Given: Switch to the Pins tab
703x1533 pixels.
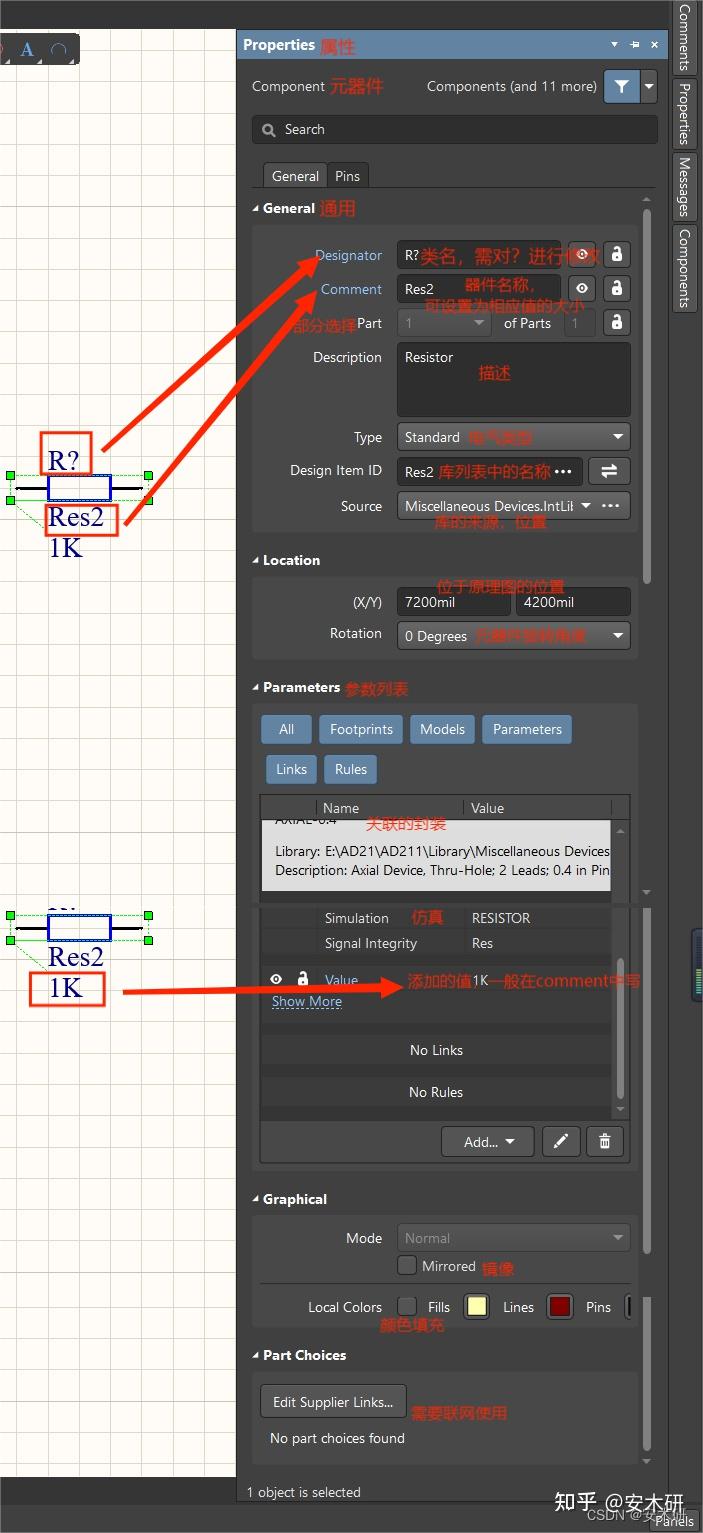Looking at the screenshot, I should point(347,176).
